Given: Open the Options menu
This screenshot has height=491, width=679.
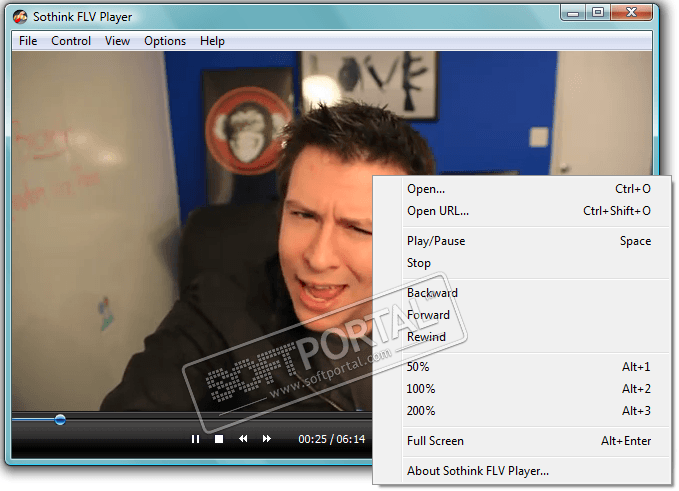Looking at the screenshot, I should click(165, 41).
